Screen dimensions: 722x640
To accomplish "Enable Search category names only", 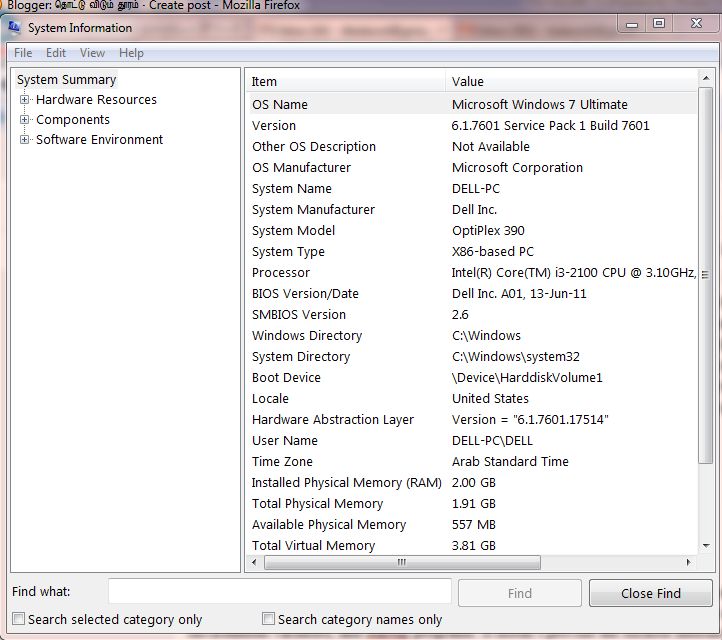I will [268, 618].
